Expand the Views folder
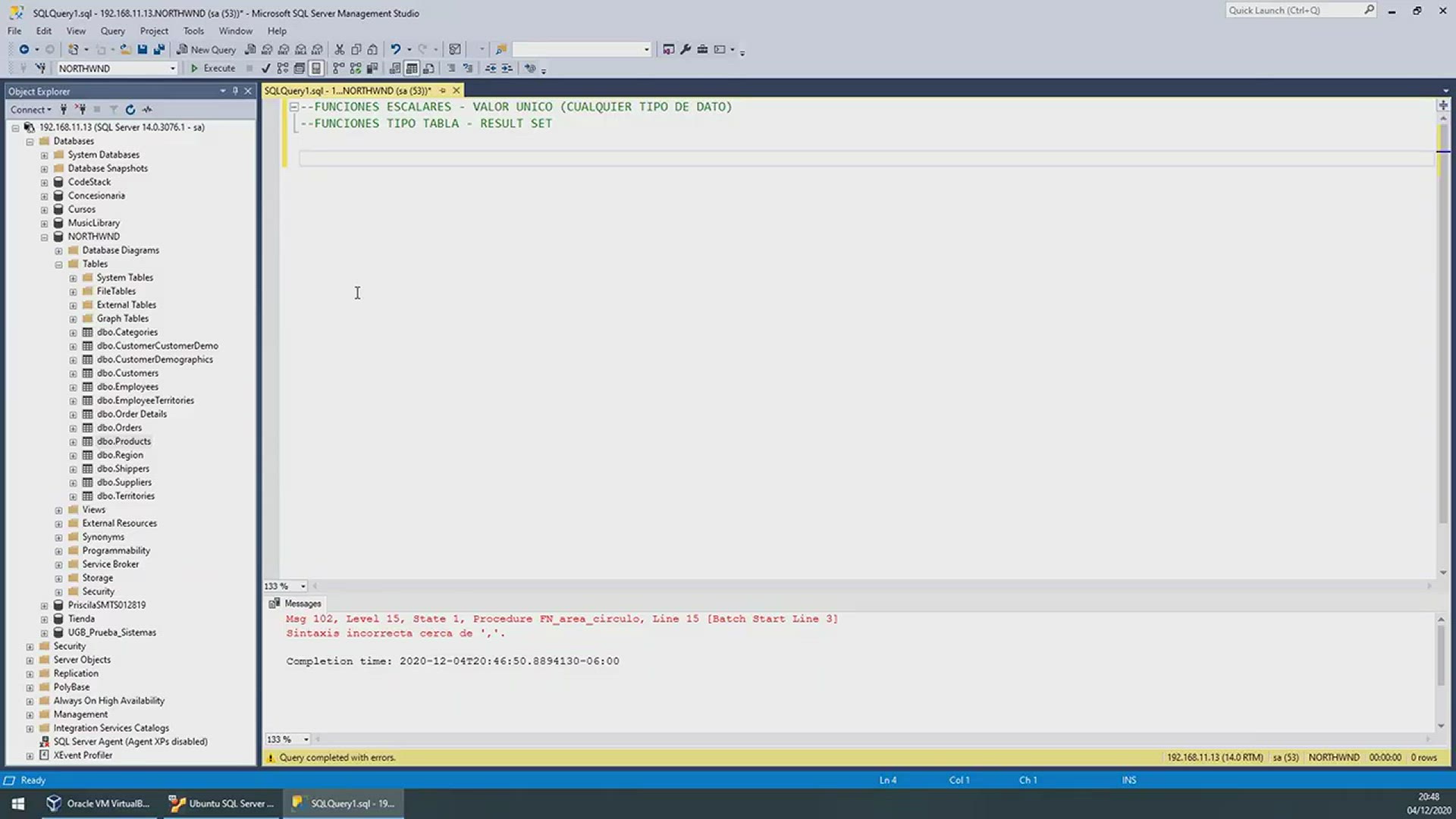1456x819 pixels. click(x=58, y=510)
